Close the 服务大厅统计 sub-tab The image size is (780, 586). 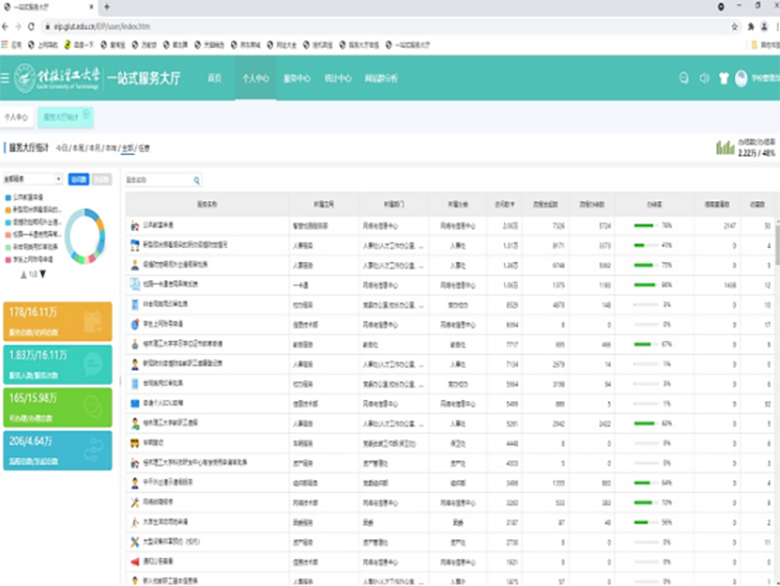point(87,115)
